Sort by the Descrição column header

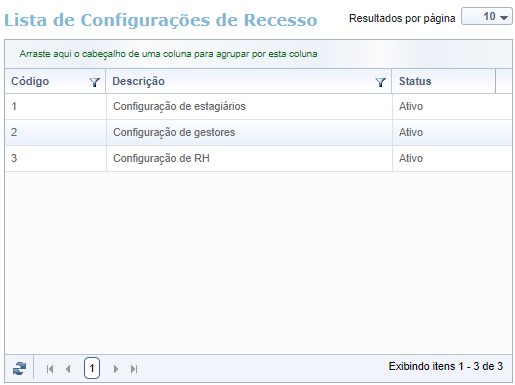pos(138,81)
